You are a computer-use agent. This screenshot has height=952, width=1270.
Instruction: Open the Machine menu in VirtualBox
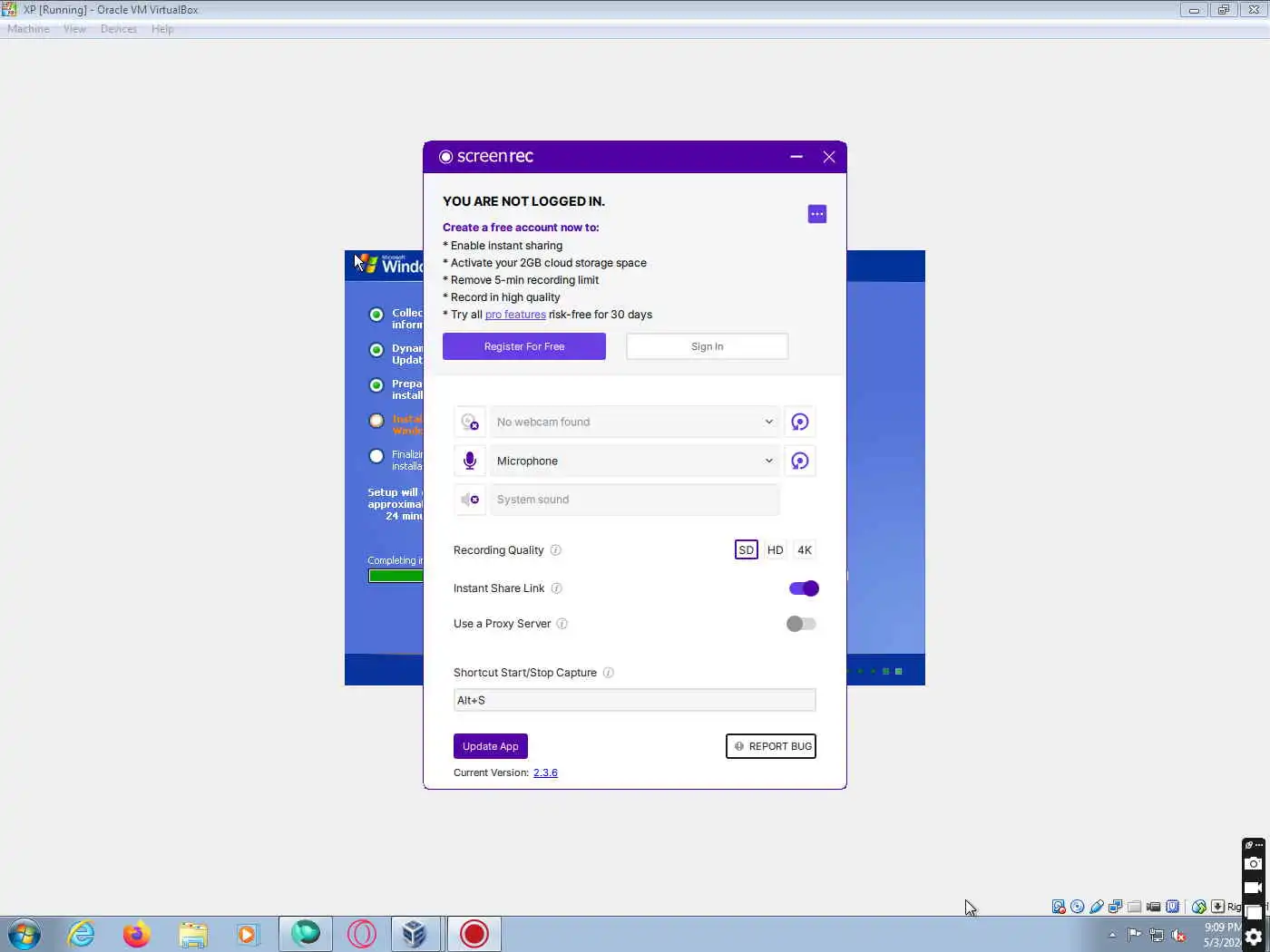tap(28, 29)
